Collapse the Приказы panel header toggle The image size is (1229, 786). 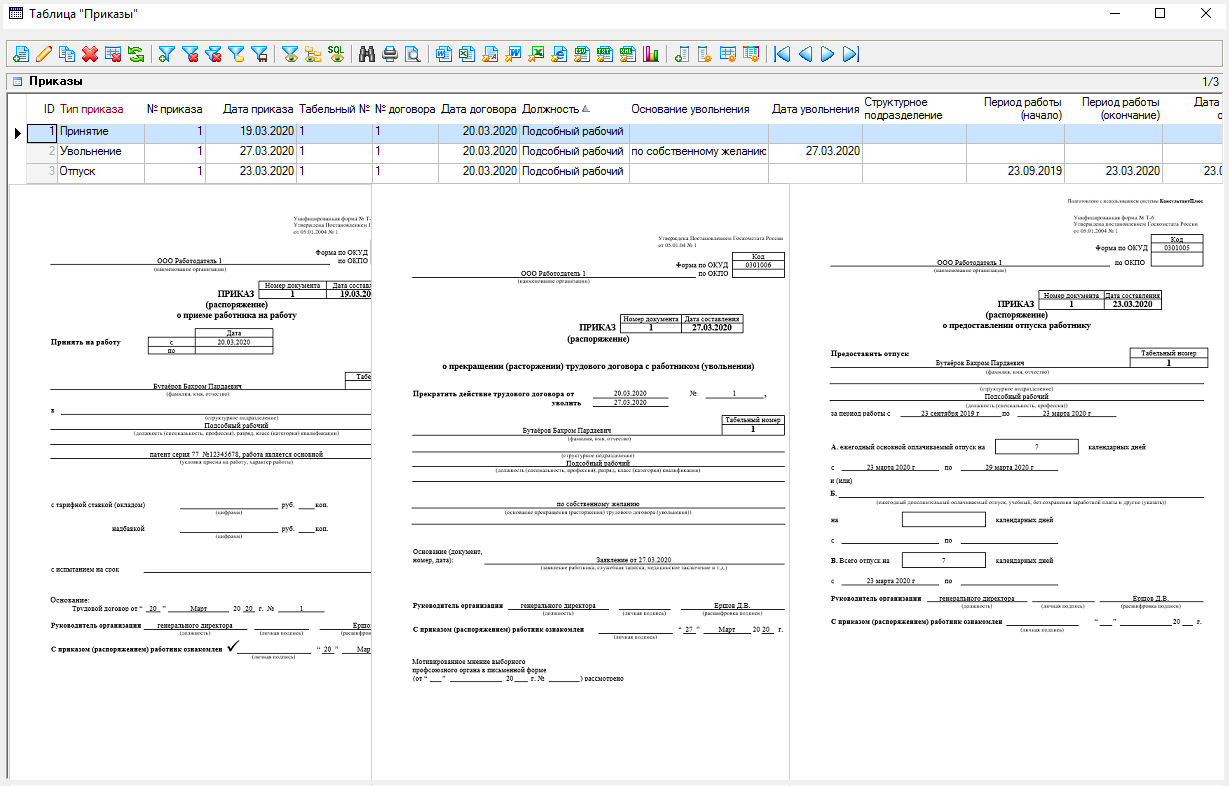17,82
